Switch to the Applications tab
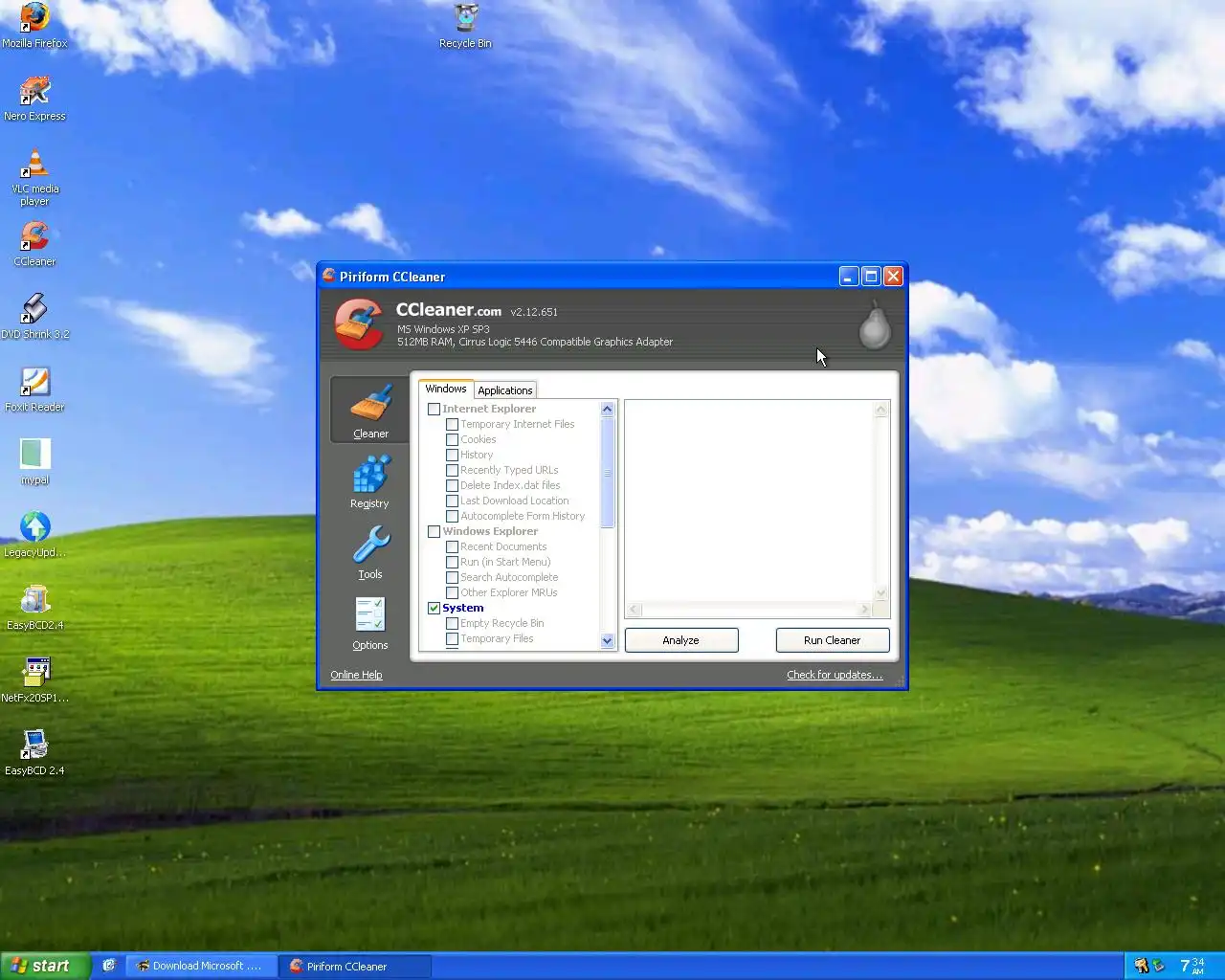 tap(504, 390)
